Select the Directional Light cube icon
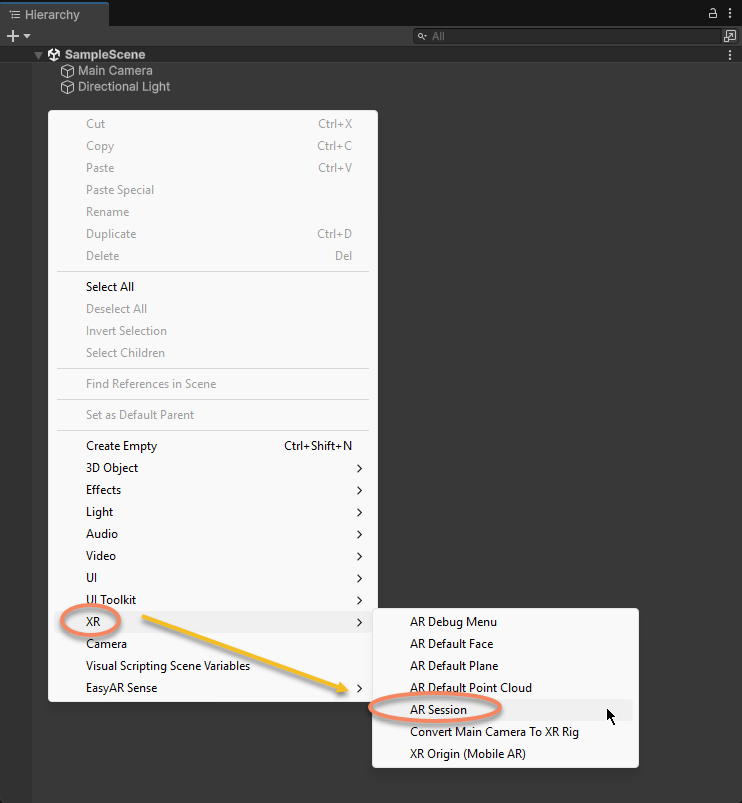This screenshot has height=803, width=742. point(67,87)
